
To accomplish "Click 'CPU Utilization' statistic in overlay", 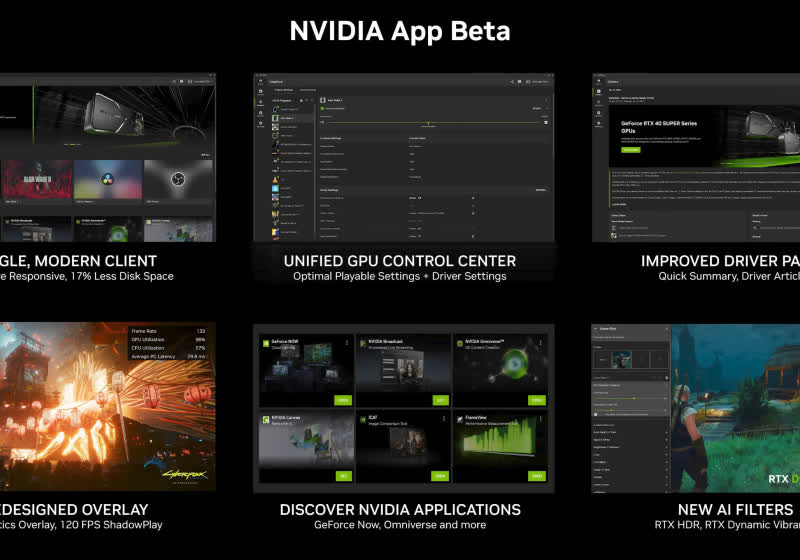I will [x=168, y=348].
